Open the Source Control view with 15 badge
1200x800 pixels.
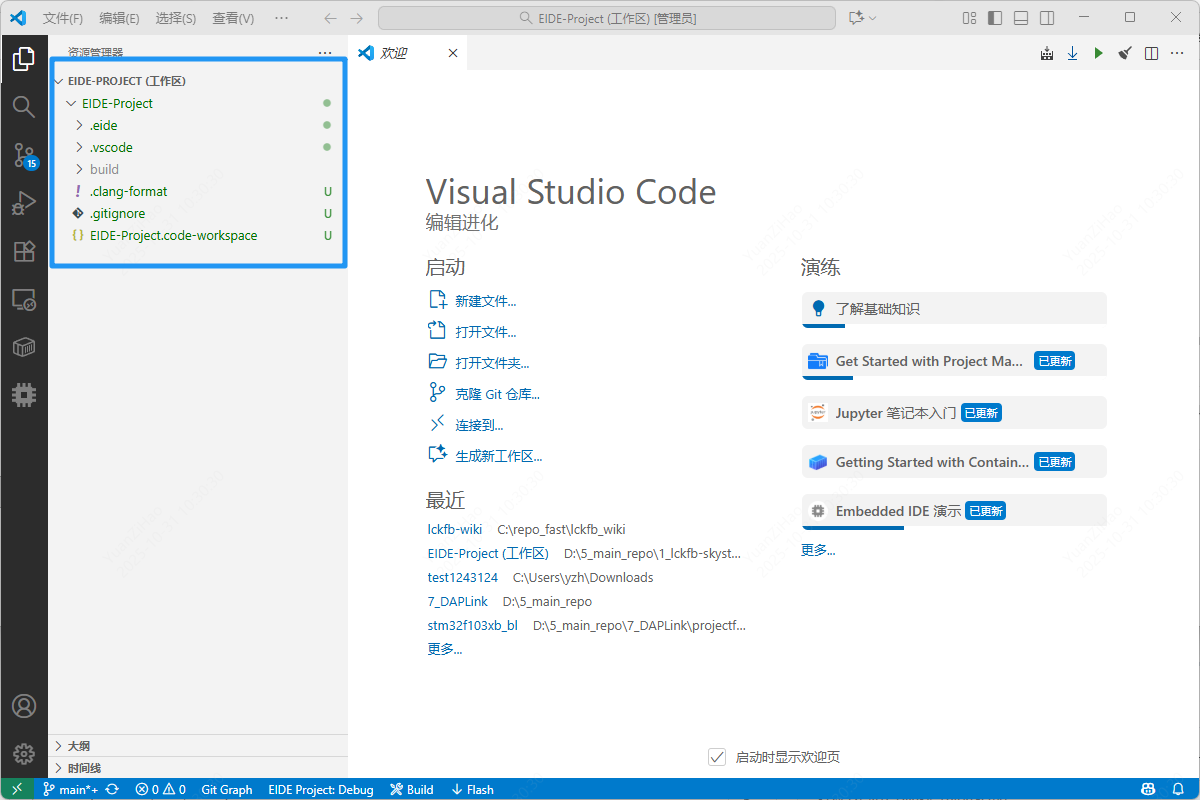point(24,155)
